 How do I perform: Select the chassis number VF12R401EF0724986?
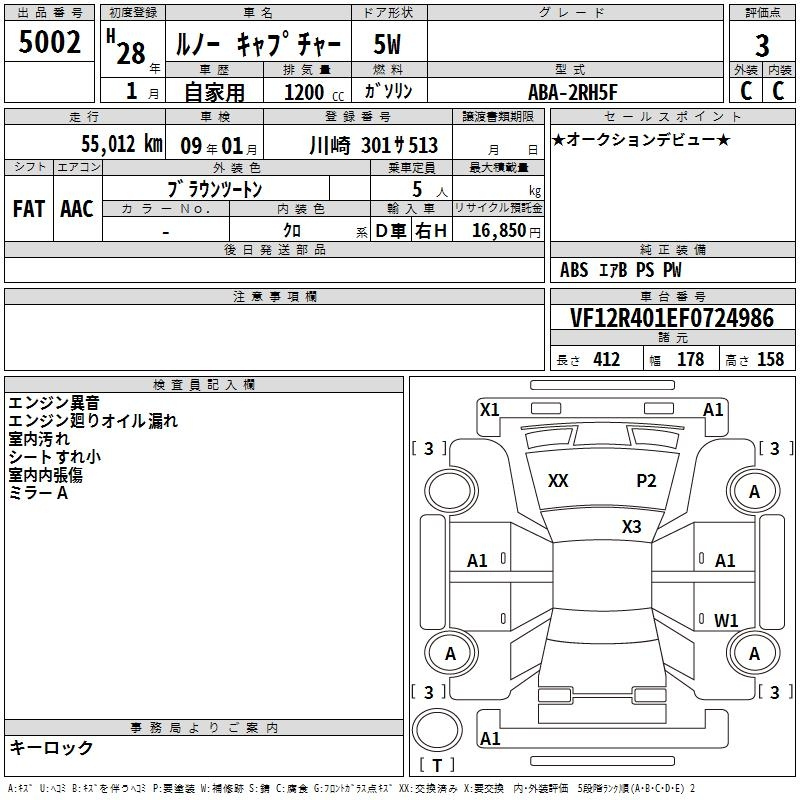pyautogui.click(x=672, y=318)
